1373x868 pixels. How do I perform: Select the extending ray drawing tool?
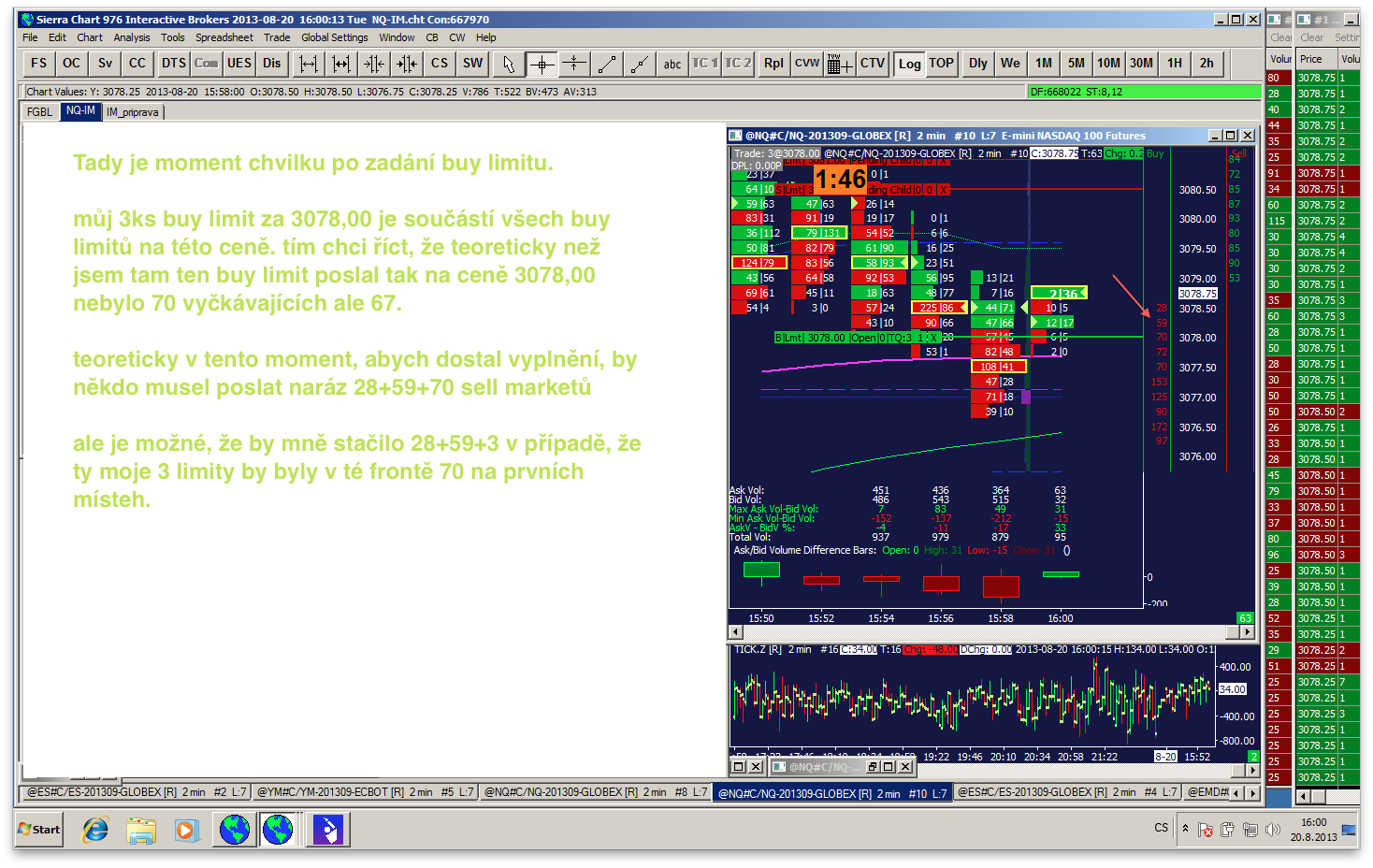(x=640, y=64)
